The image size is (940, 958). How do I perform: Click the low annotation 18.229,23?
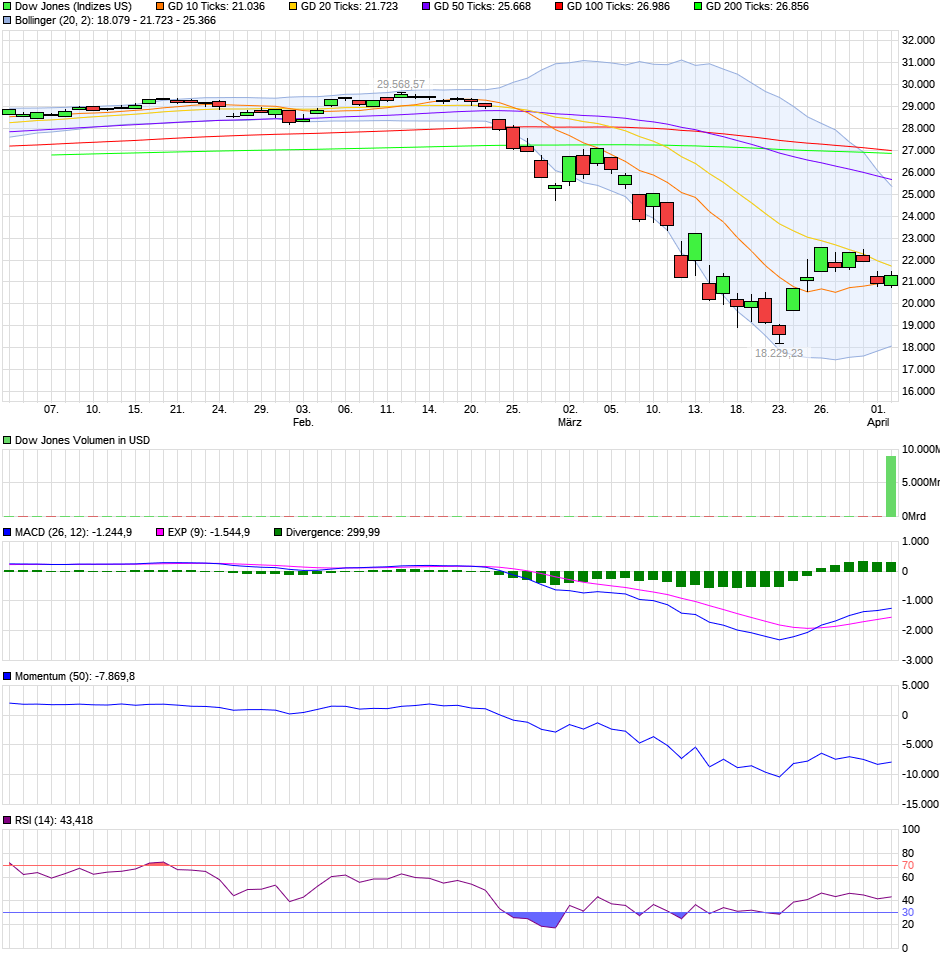pos(779,353)
